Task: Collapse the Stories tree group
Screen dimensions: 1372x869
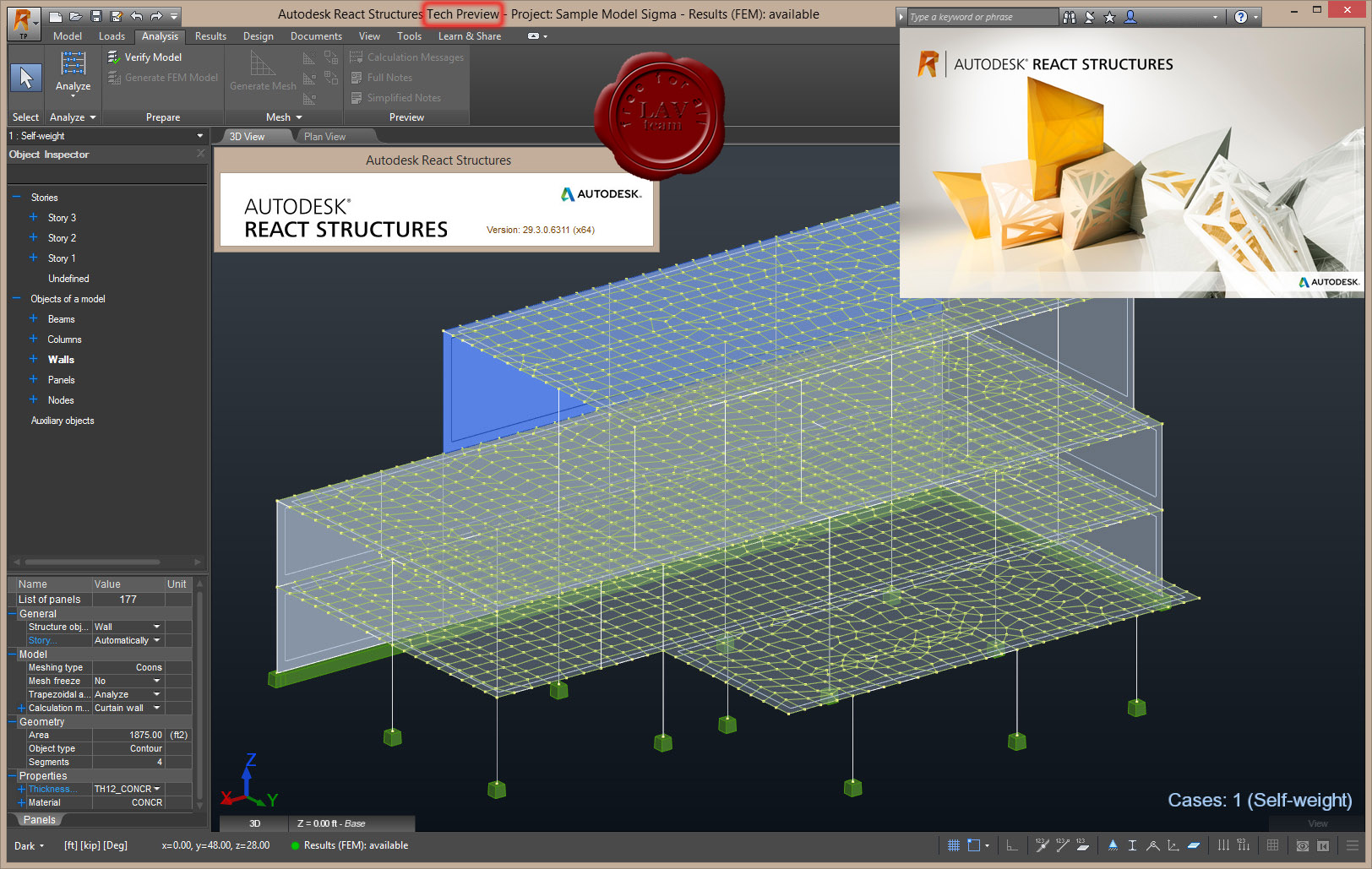Action: pos(16,197)
